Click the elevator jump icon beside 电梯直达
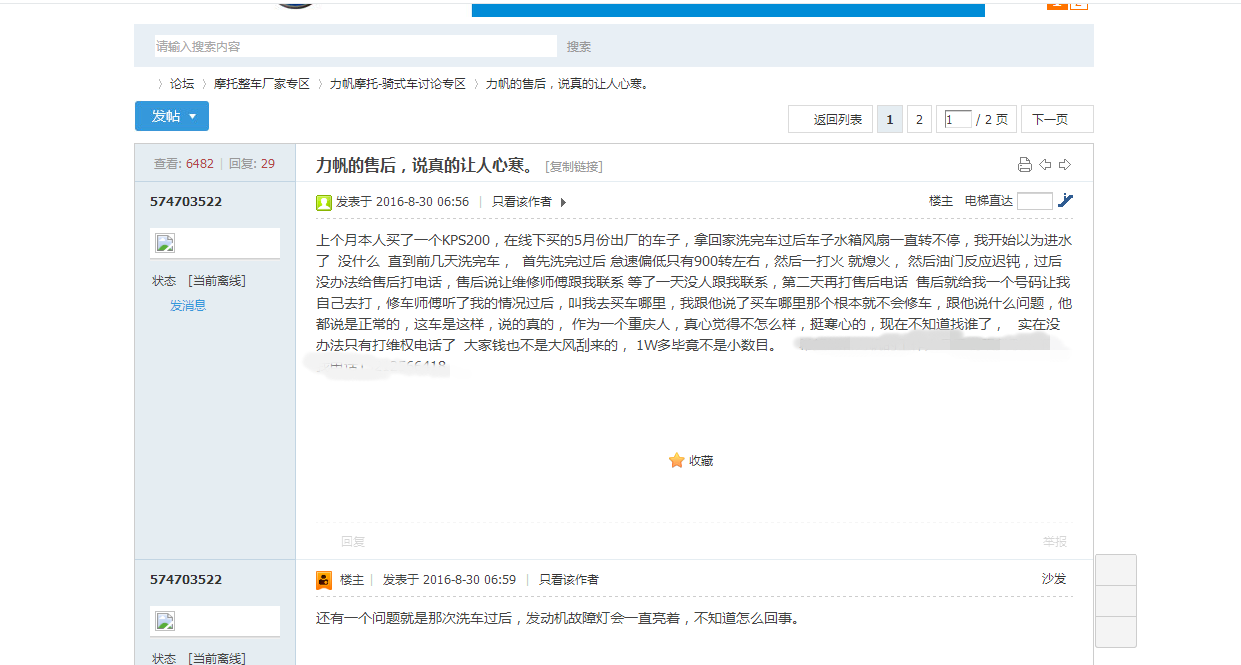 tap(1066, 200)
